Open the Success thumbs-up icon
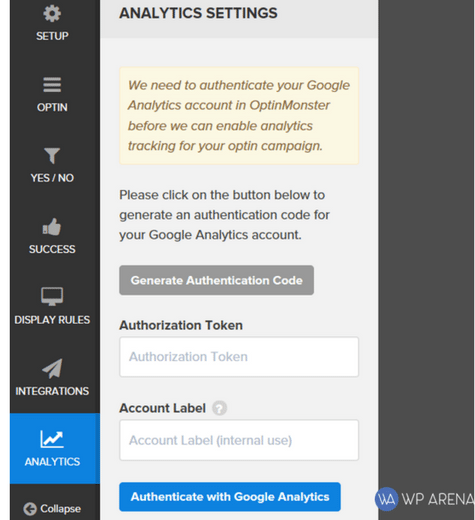The image size is (475, 520). click(x=52, y=227)
